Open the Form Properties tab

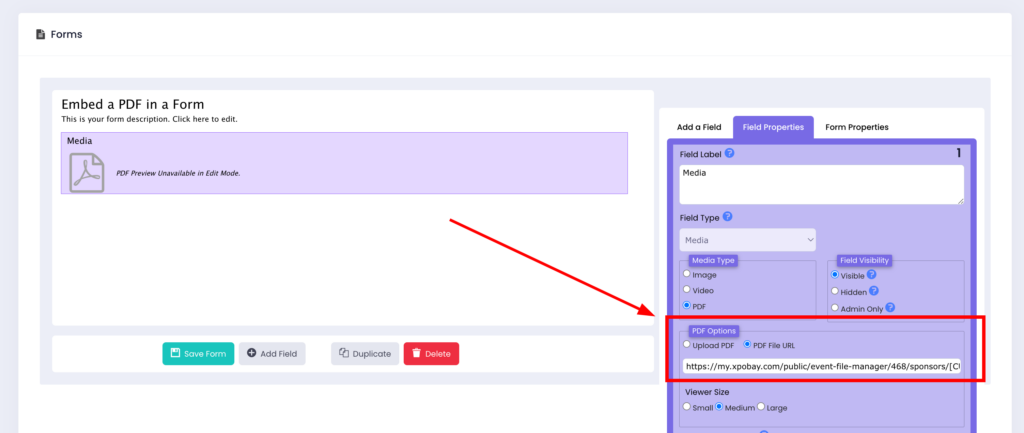[855, 127]
